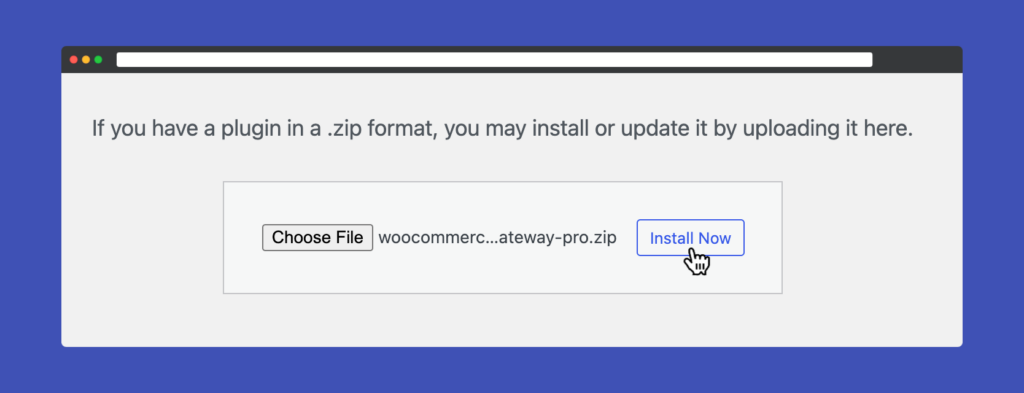Maximize the window with the green dot

point(99,59)
